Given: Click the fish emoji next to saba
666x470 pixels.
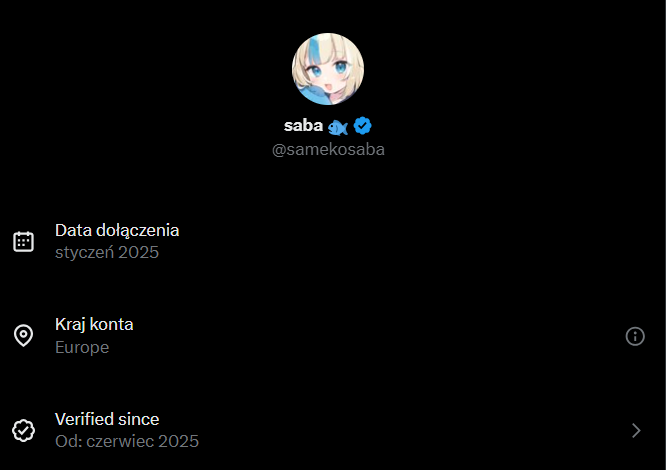Looking at the screenshot, I should coord(338,127).
